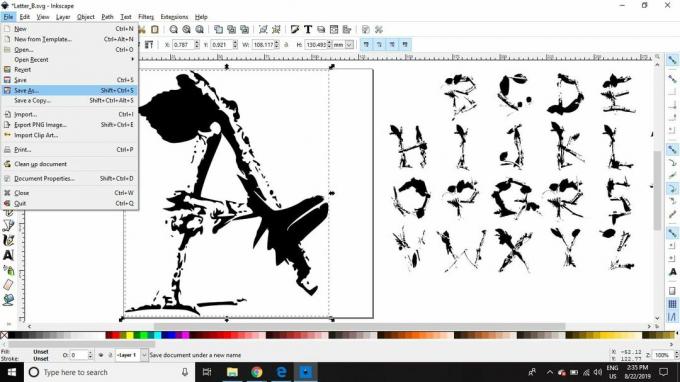Open Chrome from the Windows taskbar

coord(257,372)
